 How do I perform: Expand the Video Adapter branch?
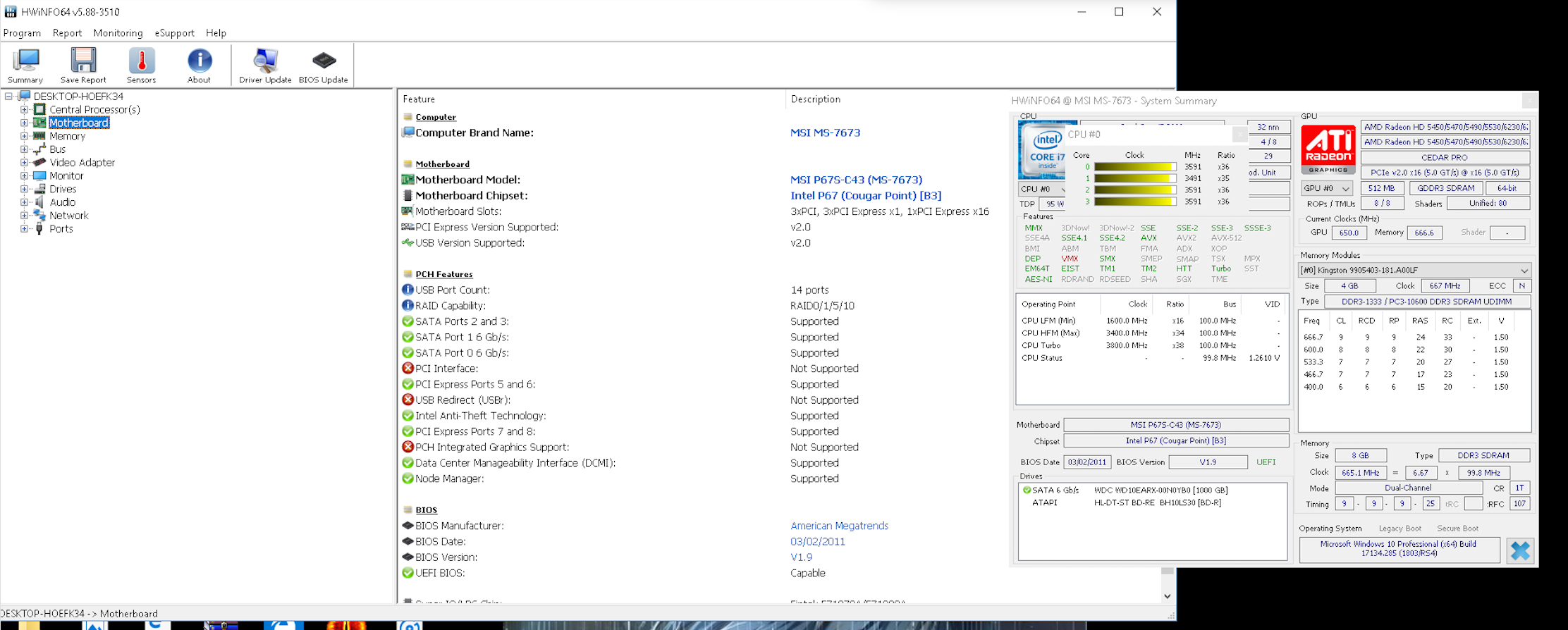[x=24, y=163]
